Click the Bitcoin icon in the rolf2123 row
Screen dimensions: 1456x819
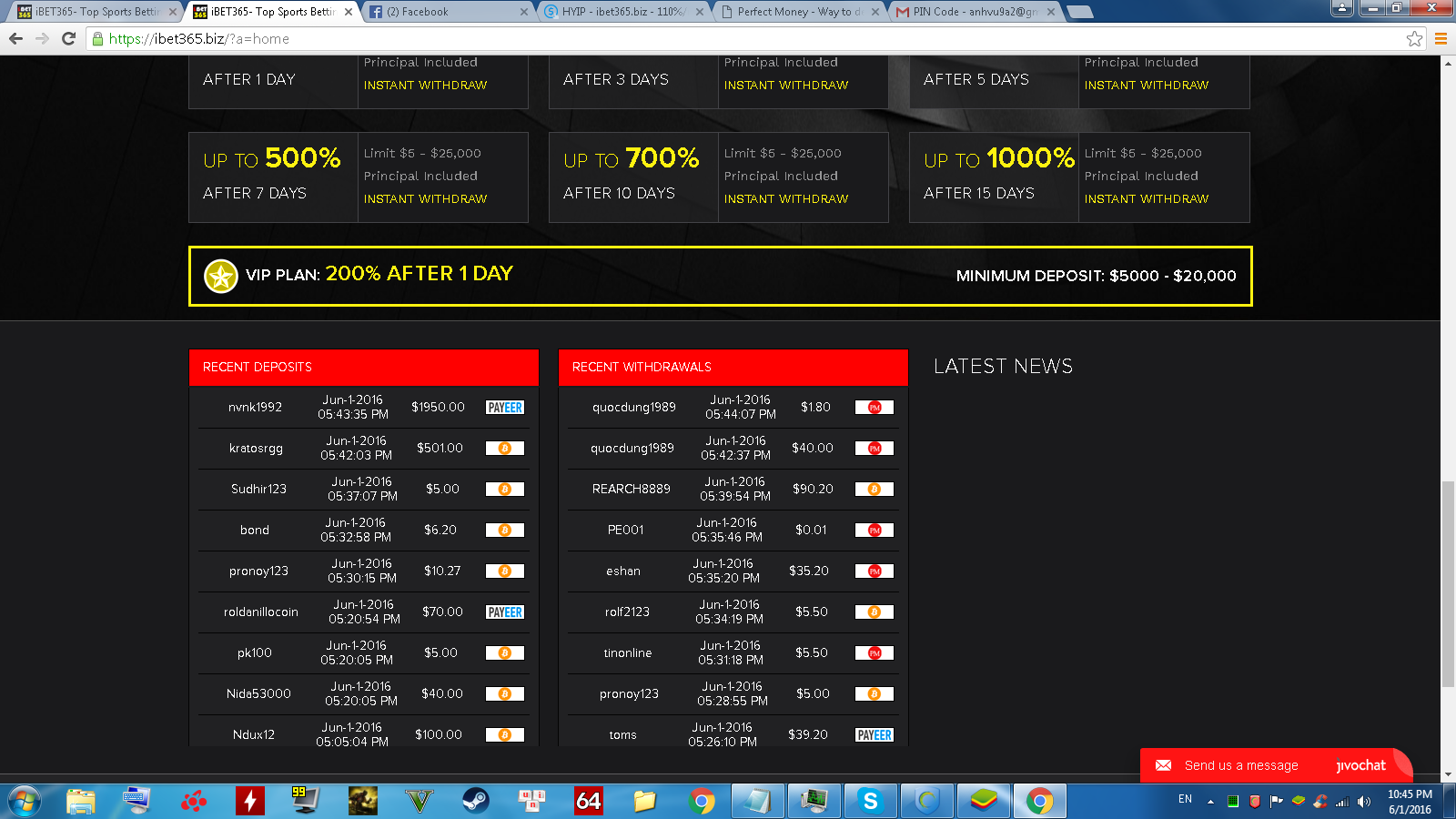[875, 612]
